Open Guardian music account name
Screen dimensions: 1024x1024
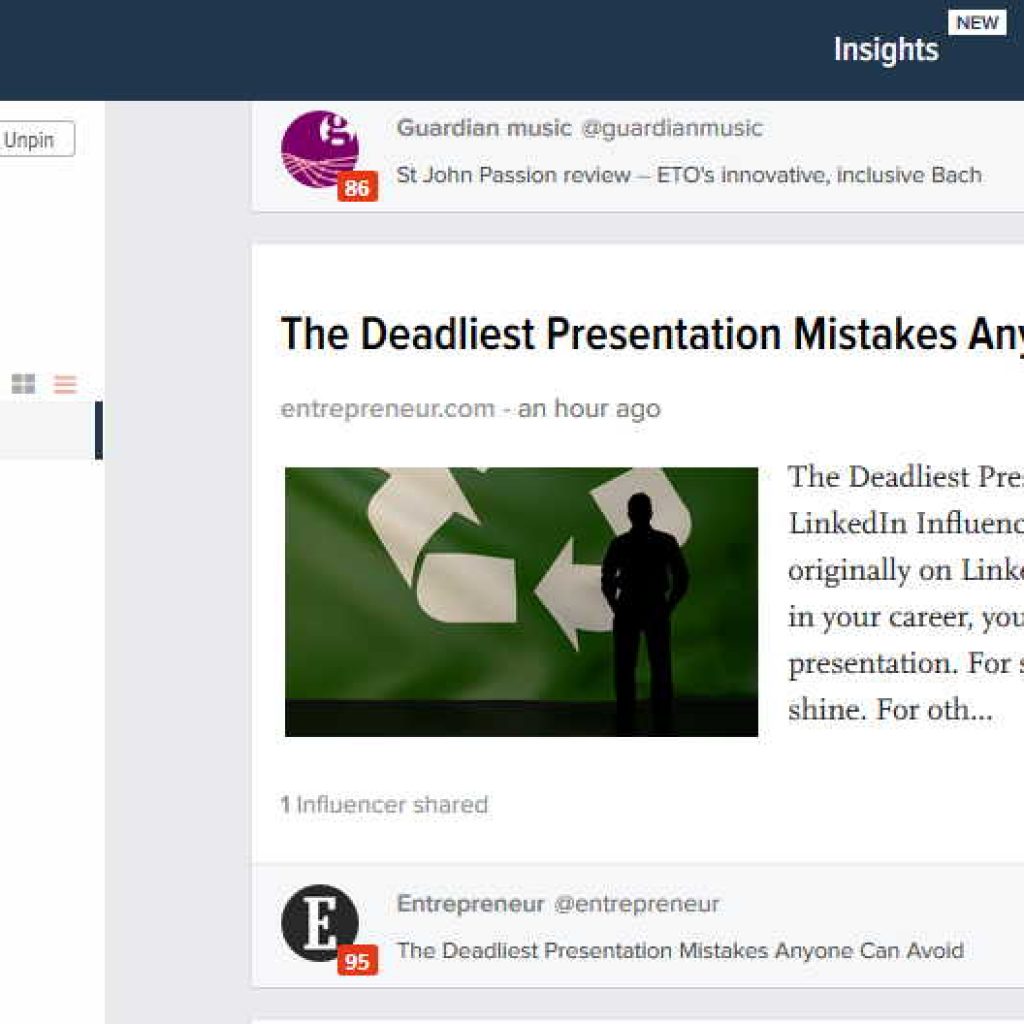point(484,128)
